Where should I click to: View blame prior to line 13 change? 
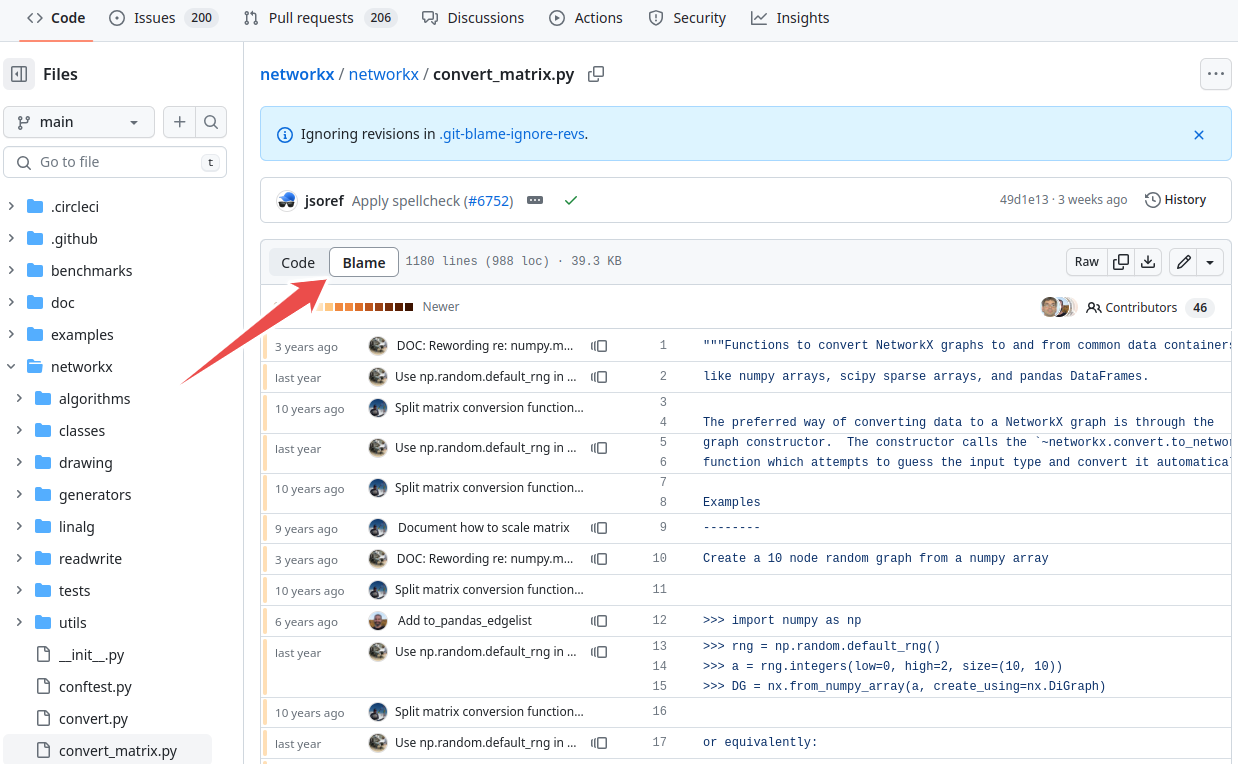pyautogui.click(x=599, y=652)
